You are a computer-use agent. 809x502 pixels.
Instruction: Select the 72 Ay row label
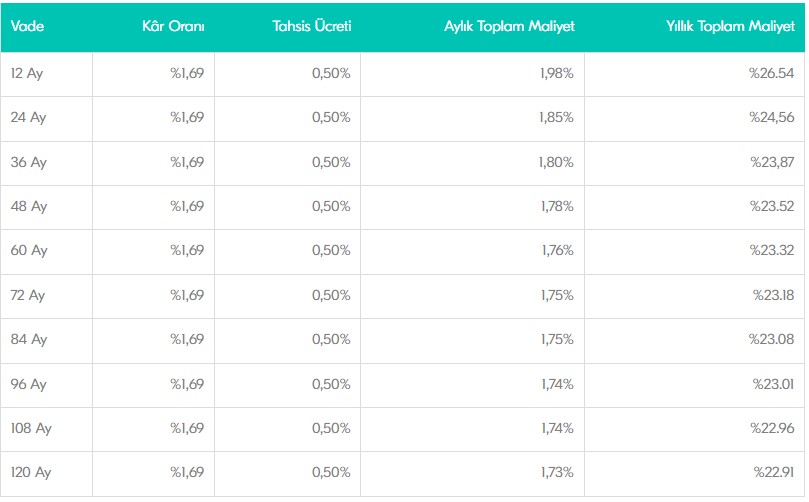coord(28,296)
